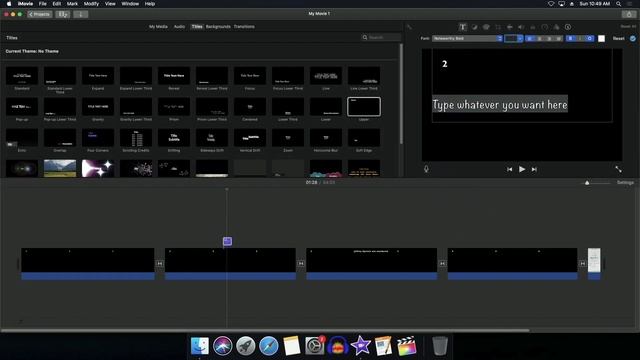Go back to Projects
640x360 pixels.
pyautogui.click(x=40, y=14)
